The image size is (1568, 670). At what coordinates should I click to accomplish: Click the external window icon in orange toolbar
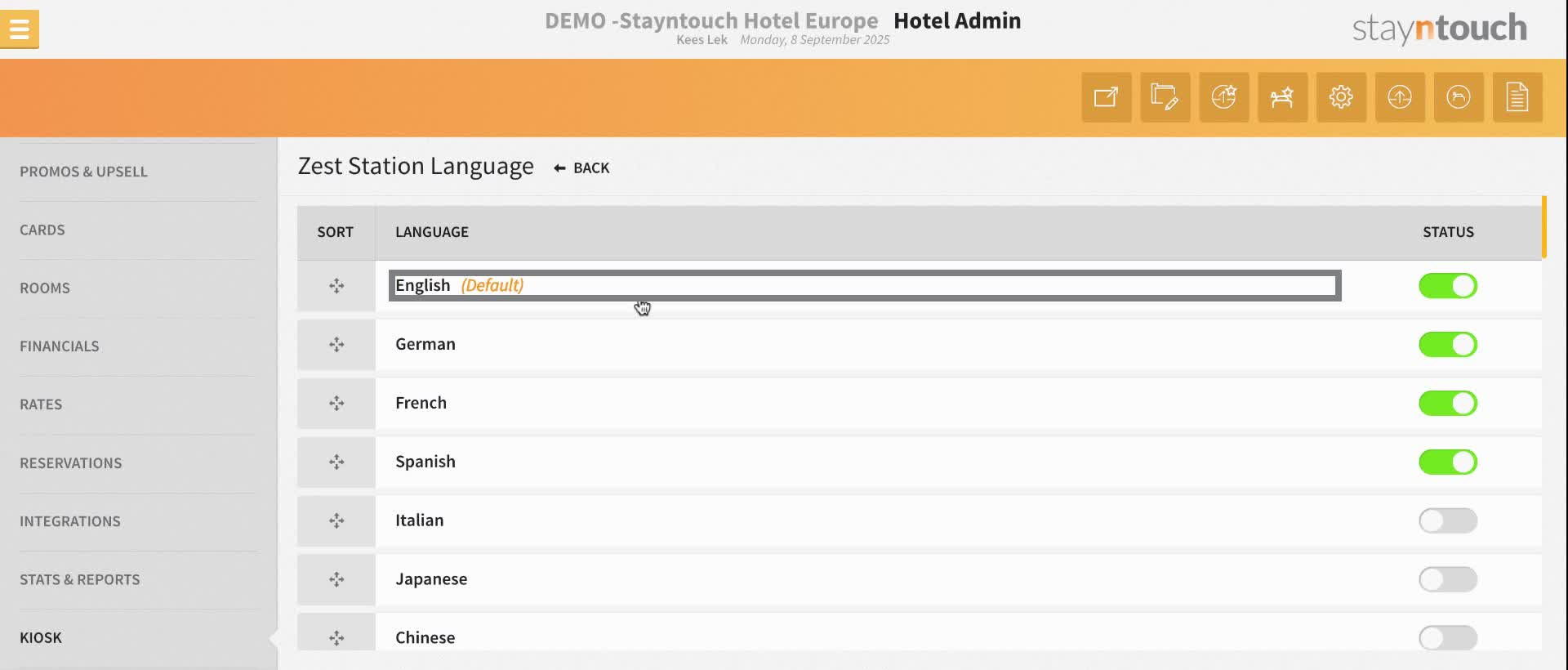1107,97
